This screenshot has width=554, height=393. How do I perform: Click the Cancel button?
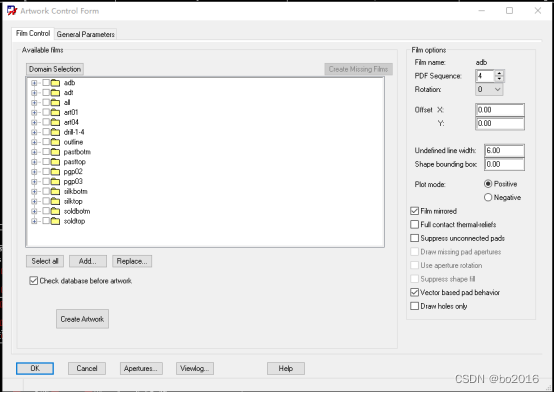(x=87, y=369)
